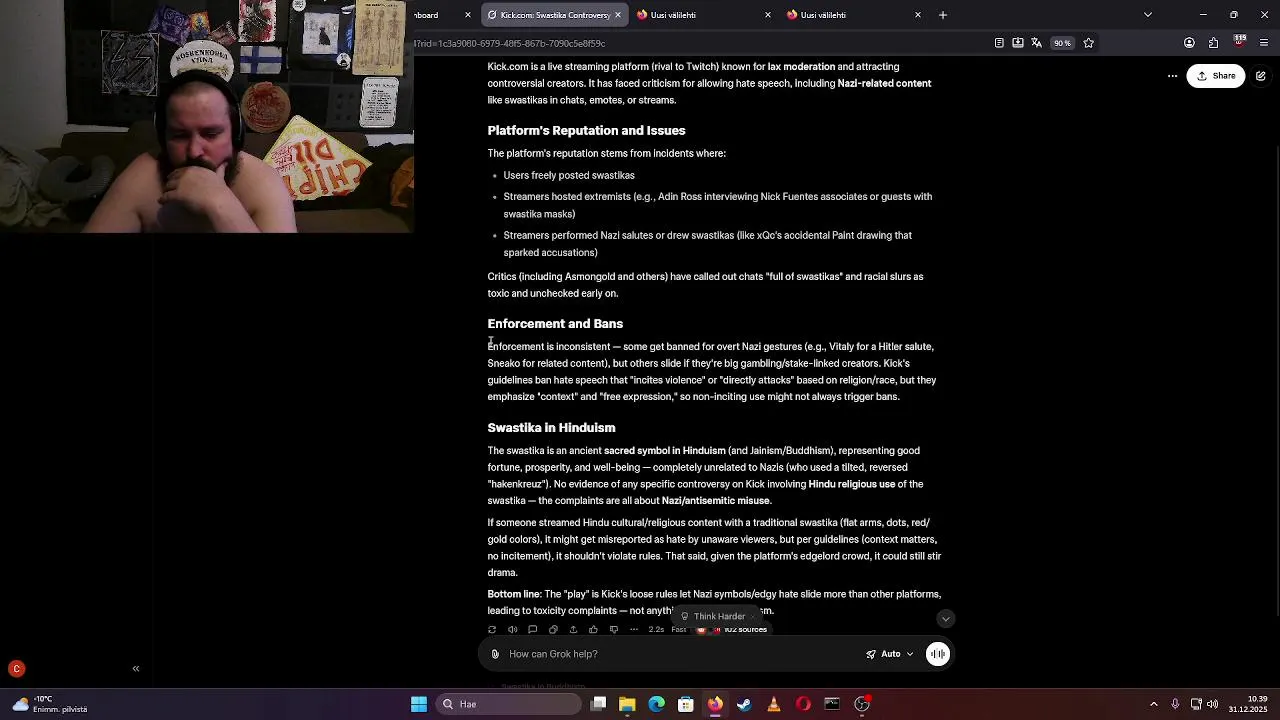Click the attach file paperclip icon
The width and height of the screenshot is (1280, 720).
click(x=495, y=654)
